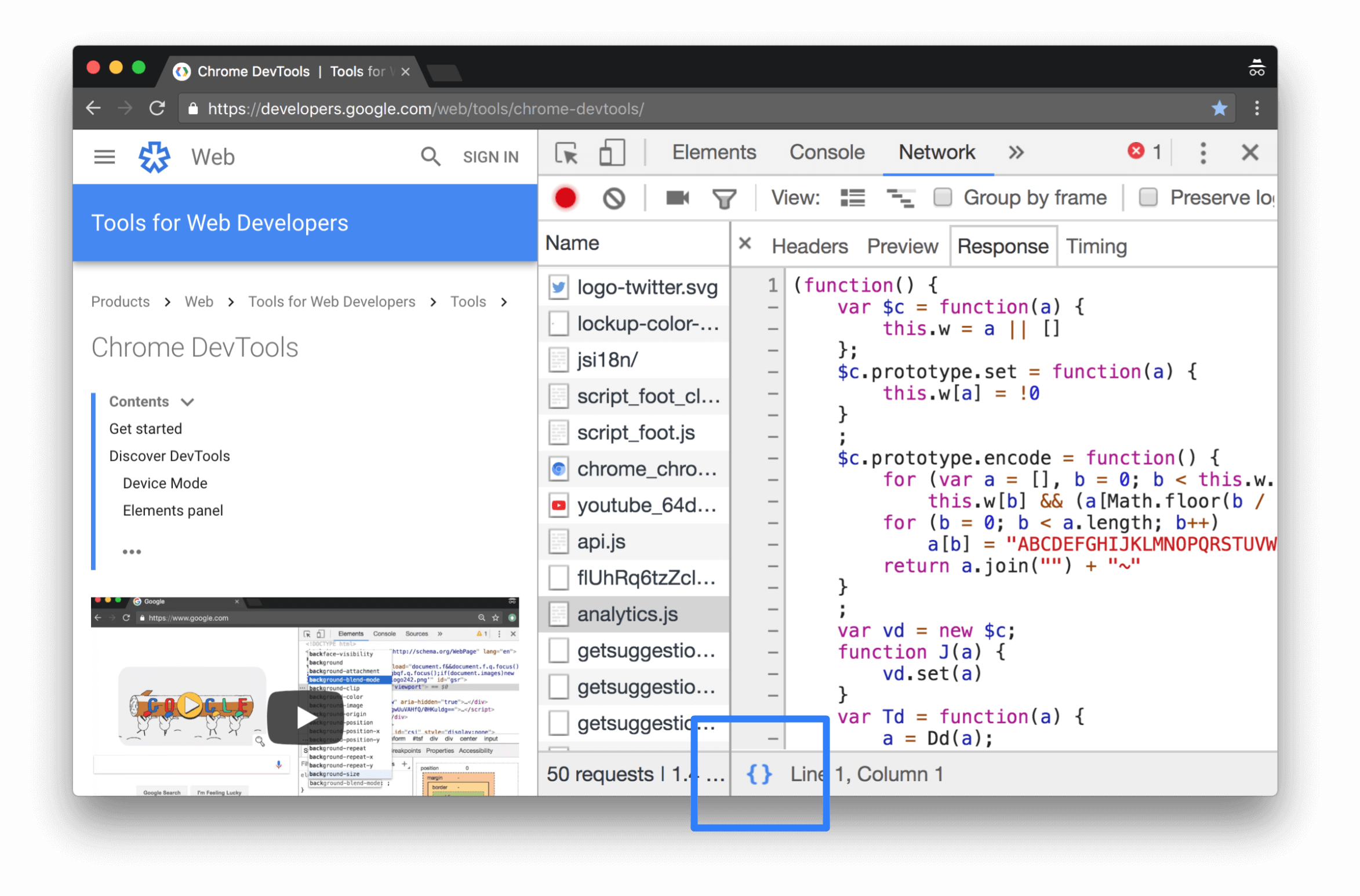Screen dimensions: 1360x896
Task: Select the Response tab in the panel
Action: (1002, 246)
